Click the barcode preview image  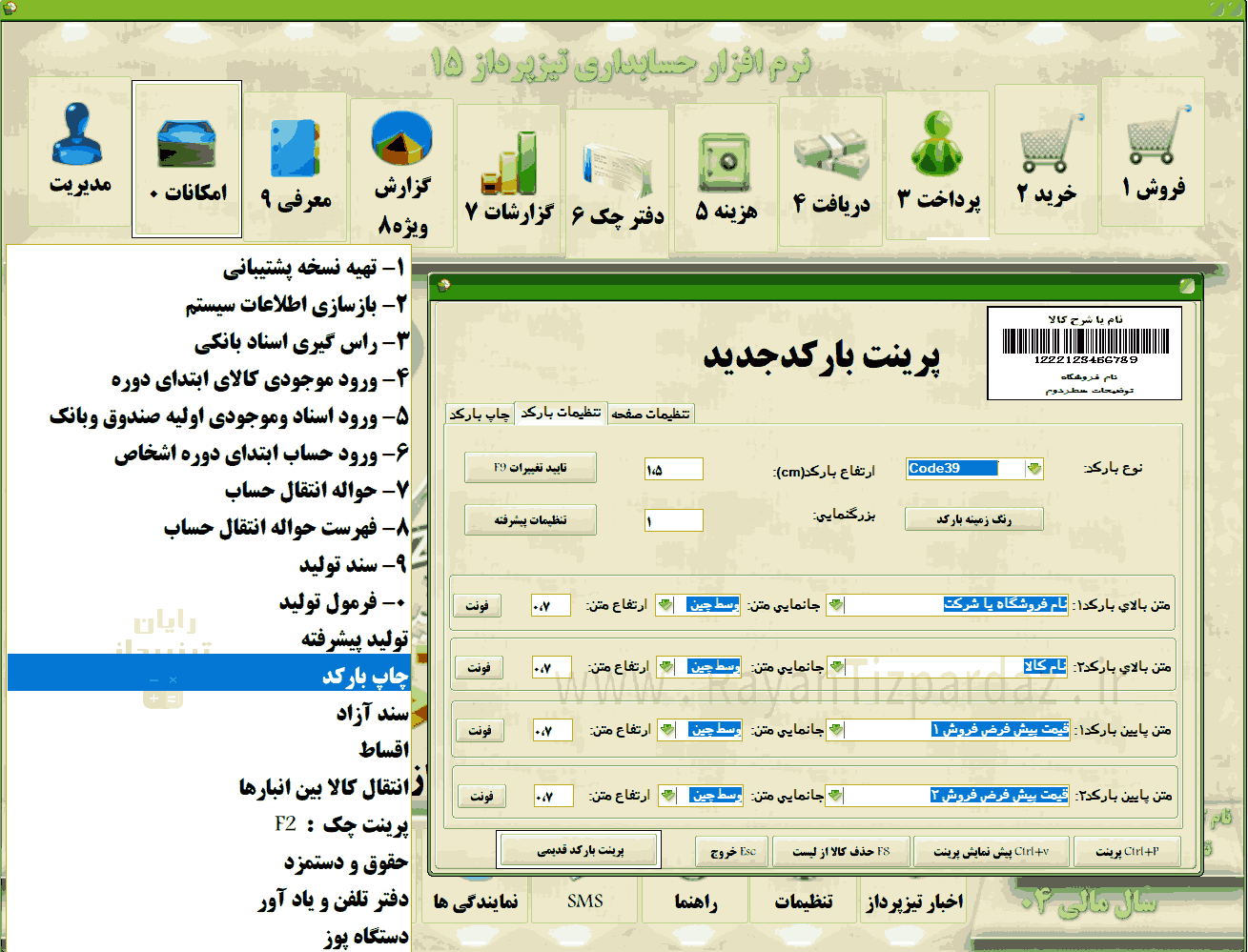point(1084,353)
